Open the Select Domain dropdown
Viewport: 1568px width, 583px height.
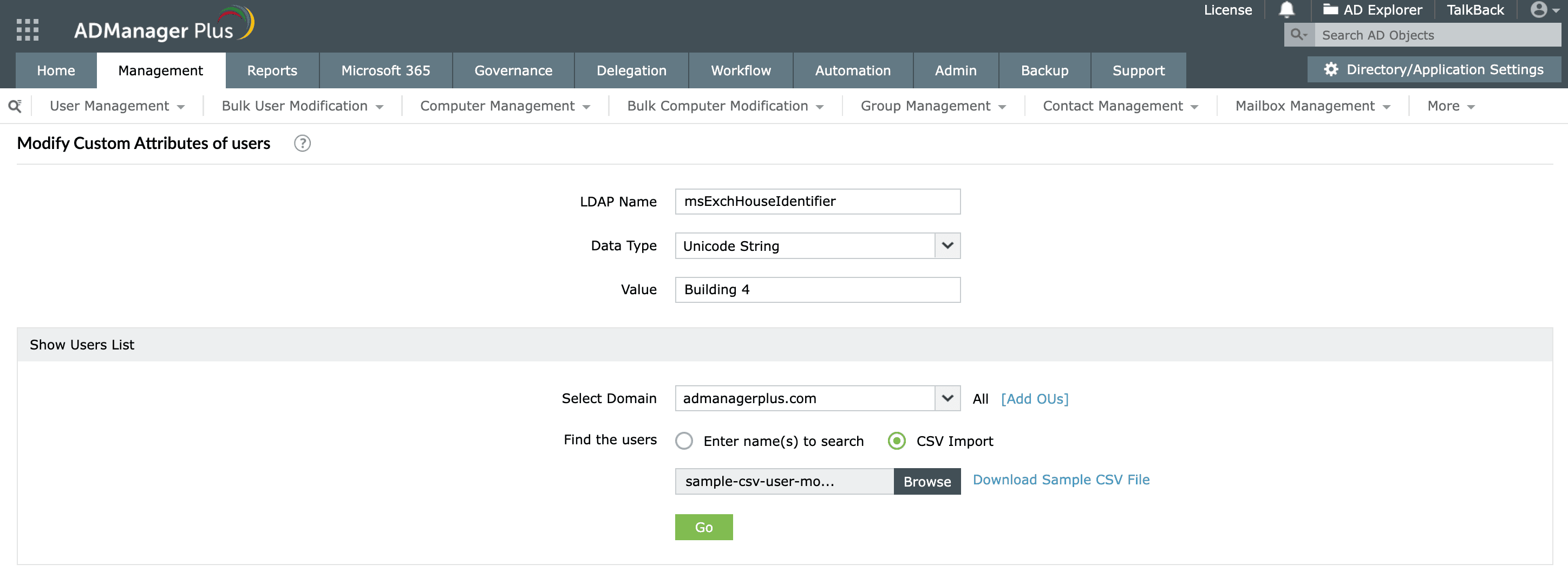coord(947,398)
